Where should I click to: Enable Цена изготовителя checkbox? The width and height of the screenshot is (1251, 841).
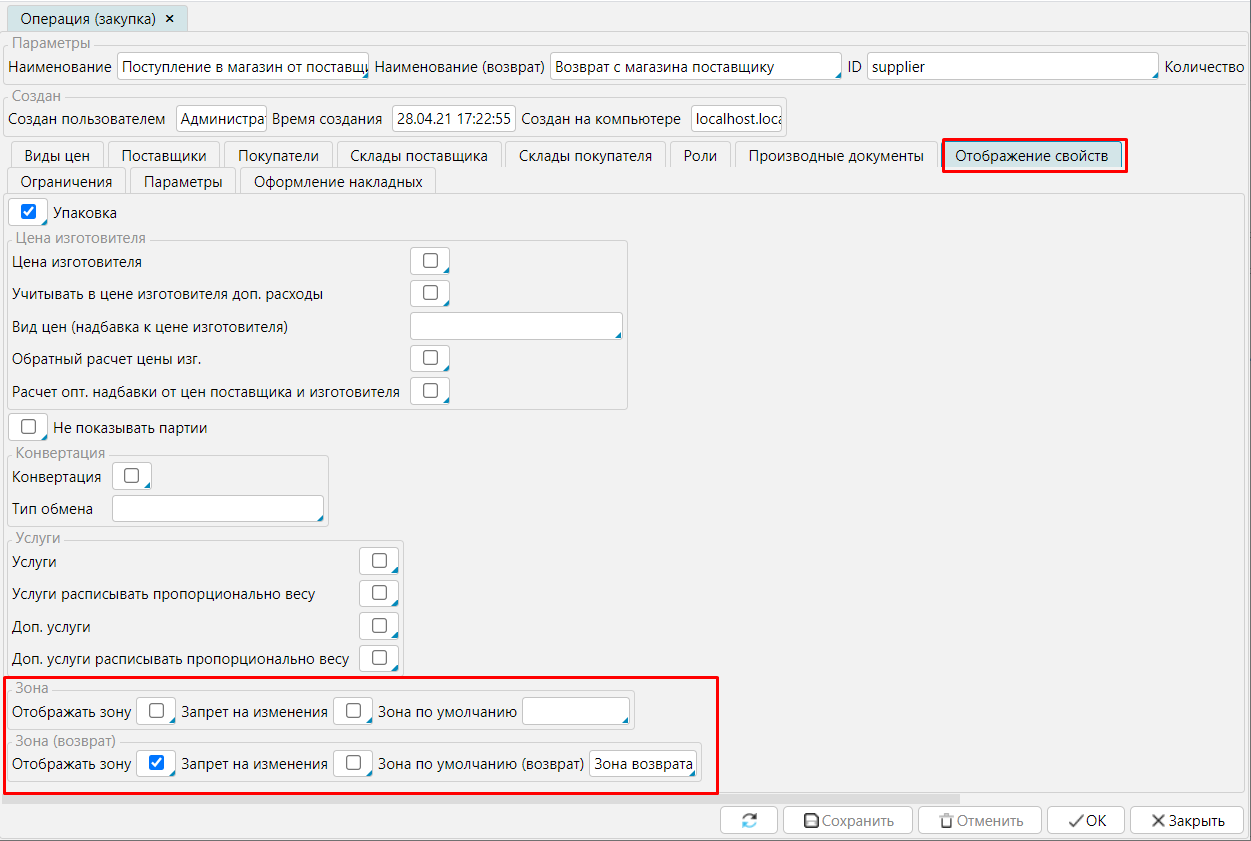click(x=430, y=261)
